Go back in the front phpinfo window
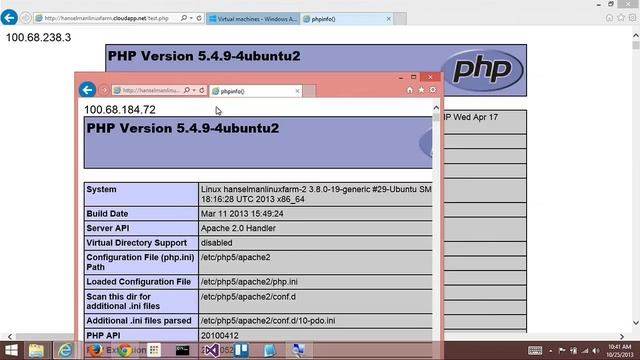The image size is (640, 360). [87, 90]
